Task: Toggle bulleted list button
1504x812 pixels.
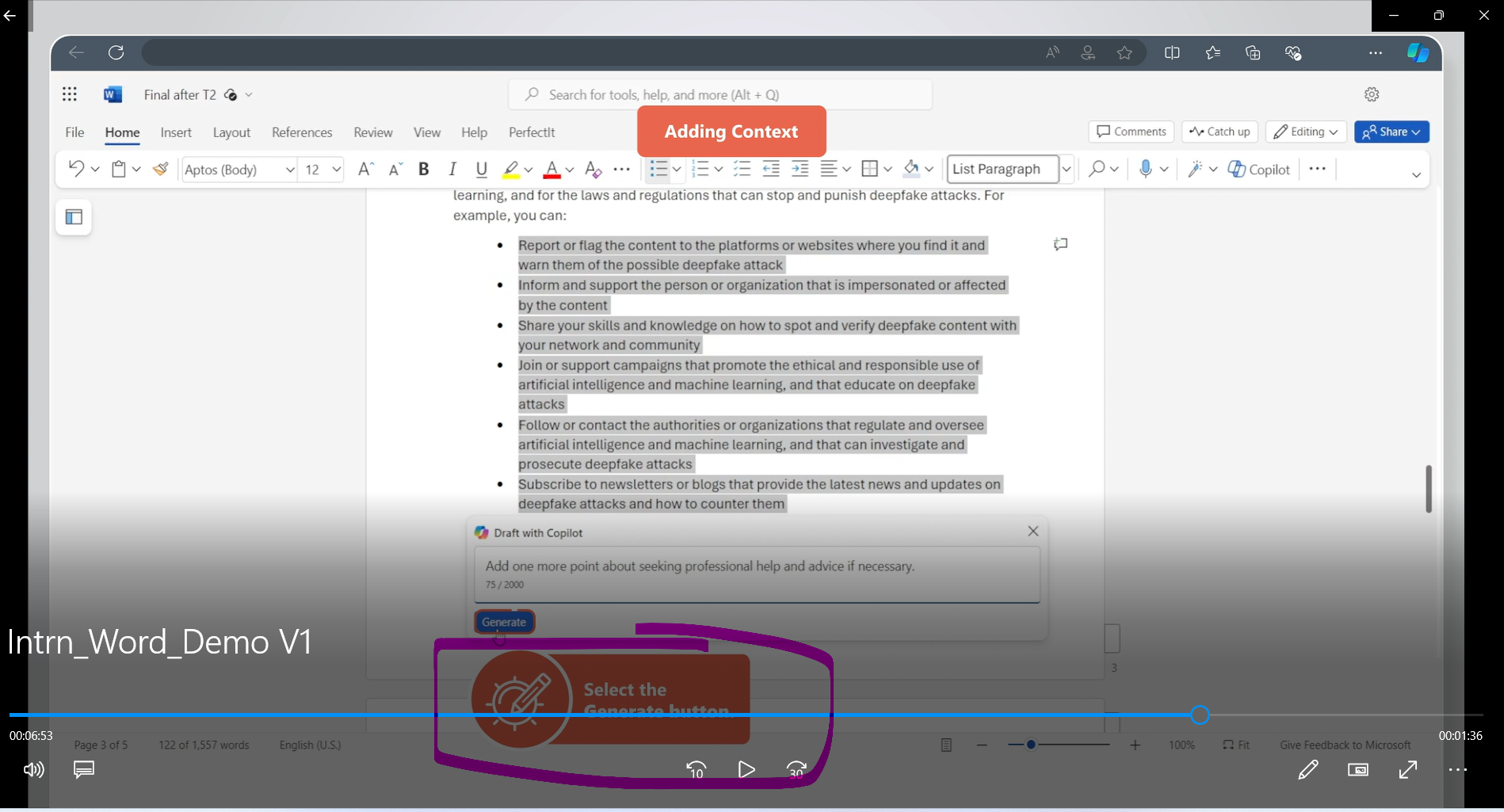Action: [x=658, y=169]
